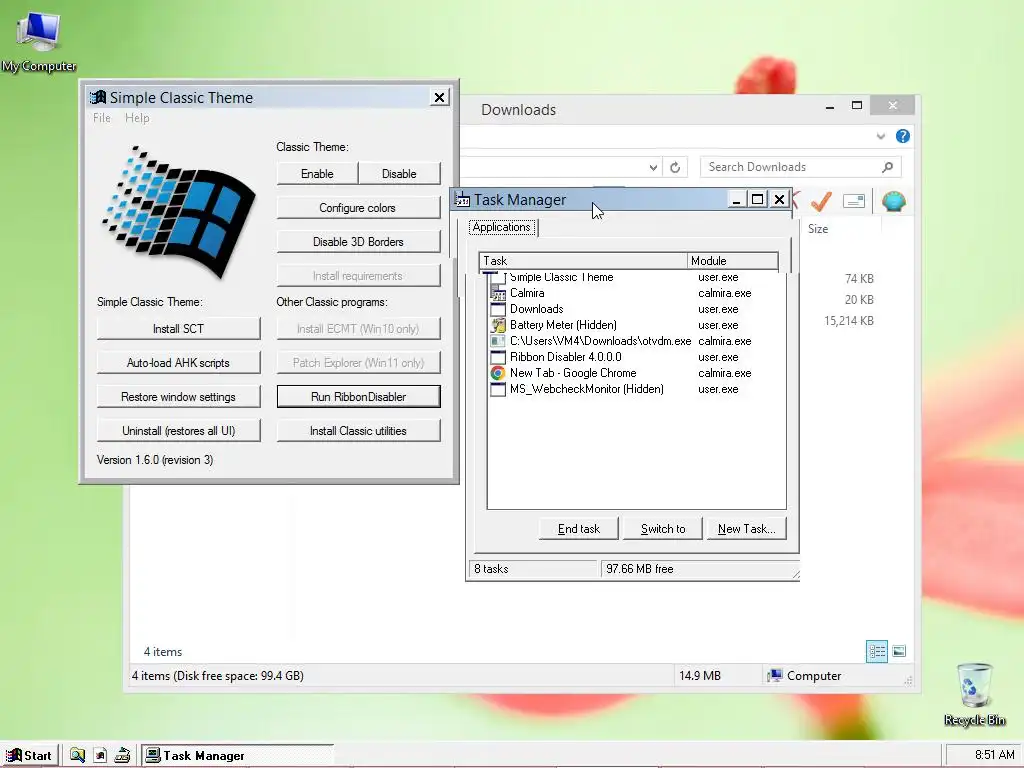Open the Help menu in Simple Classic Theme

point(137,118)
